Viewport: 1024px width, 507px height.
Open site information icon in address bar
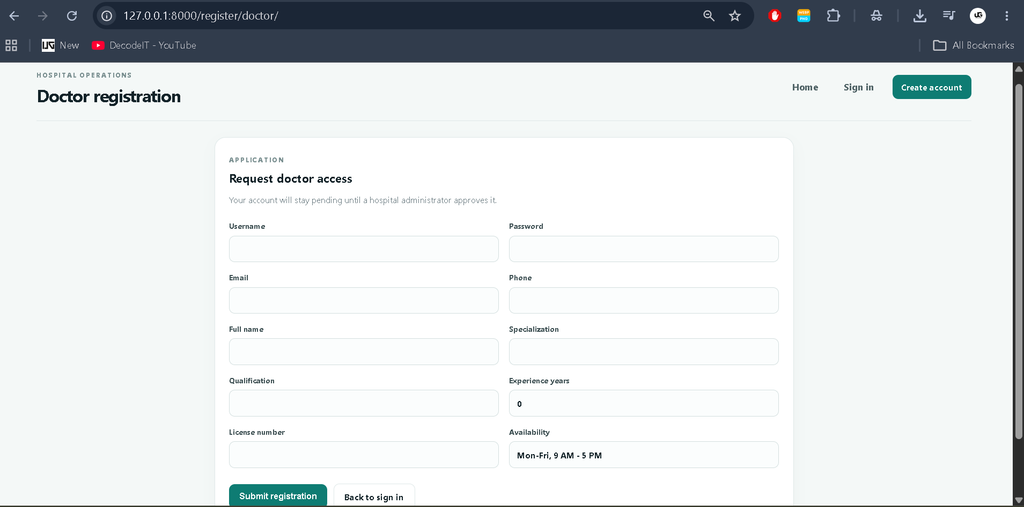point(107,16)
